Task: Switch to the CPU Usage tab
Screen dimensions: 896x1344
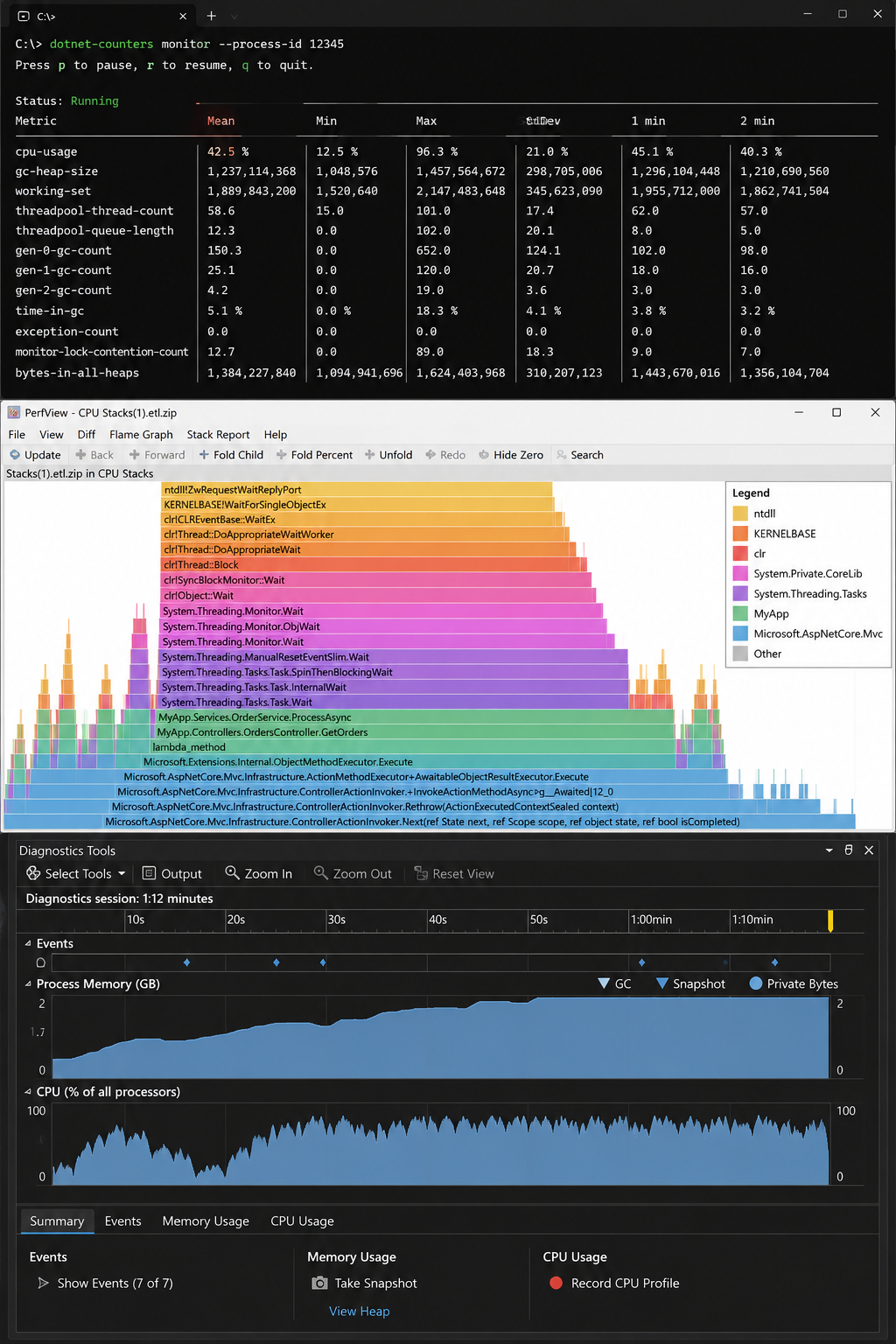Action: point(302,1221)
